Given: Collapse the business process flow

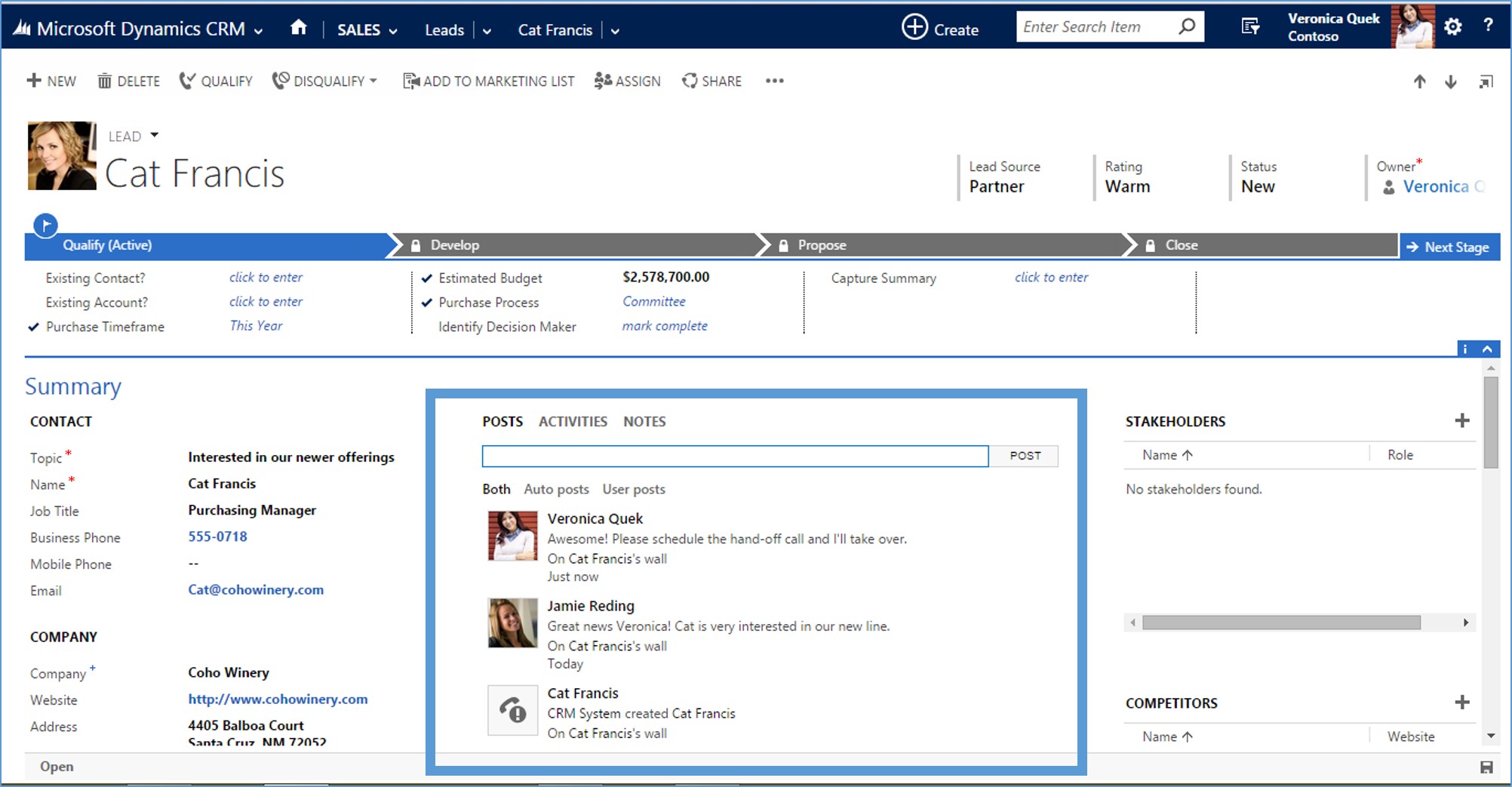Looking at the screenshot, I should tap(1486, 349).
